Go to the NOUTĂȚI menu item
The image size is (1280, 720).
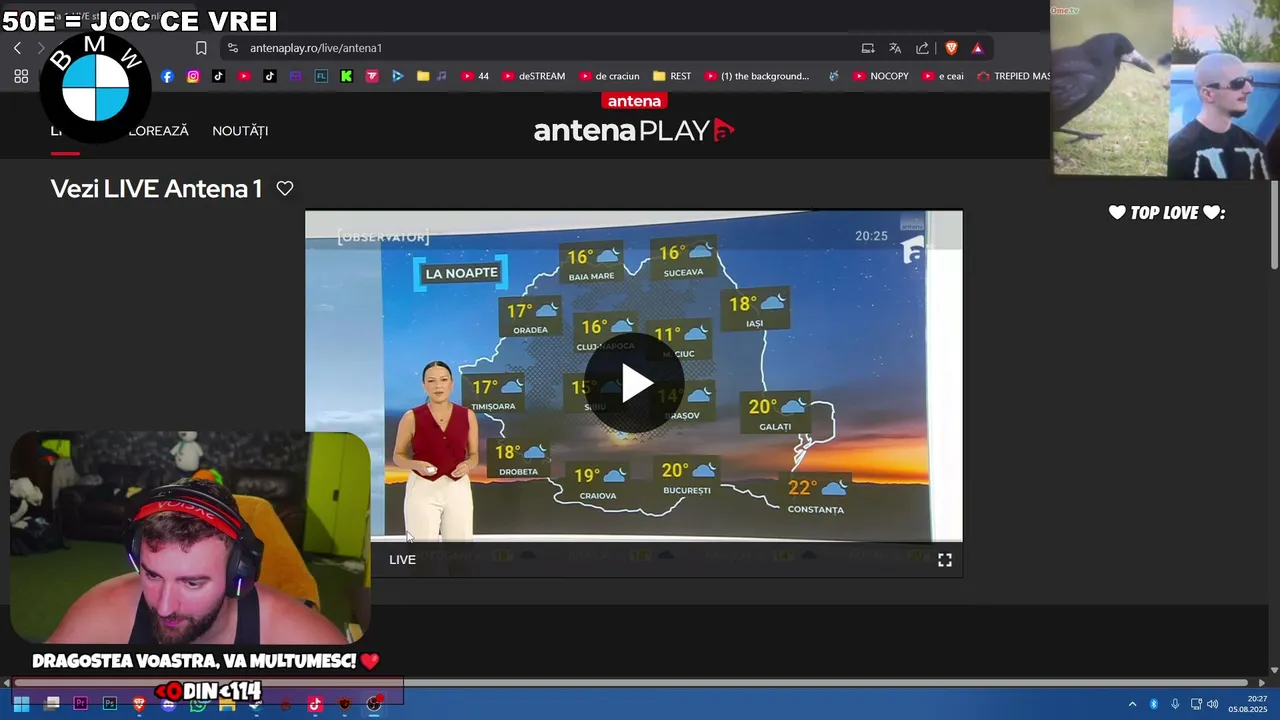[x=240, y=131]
